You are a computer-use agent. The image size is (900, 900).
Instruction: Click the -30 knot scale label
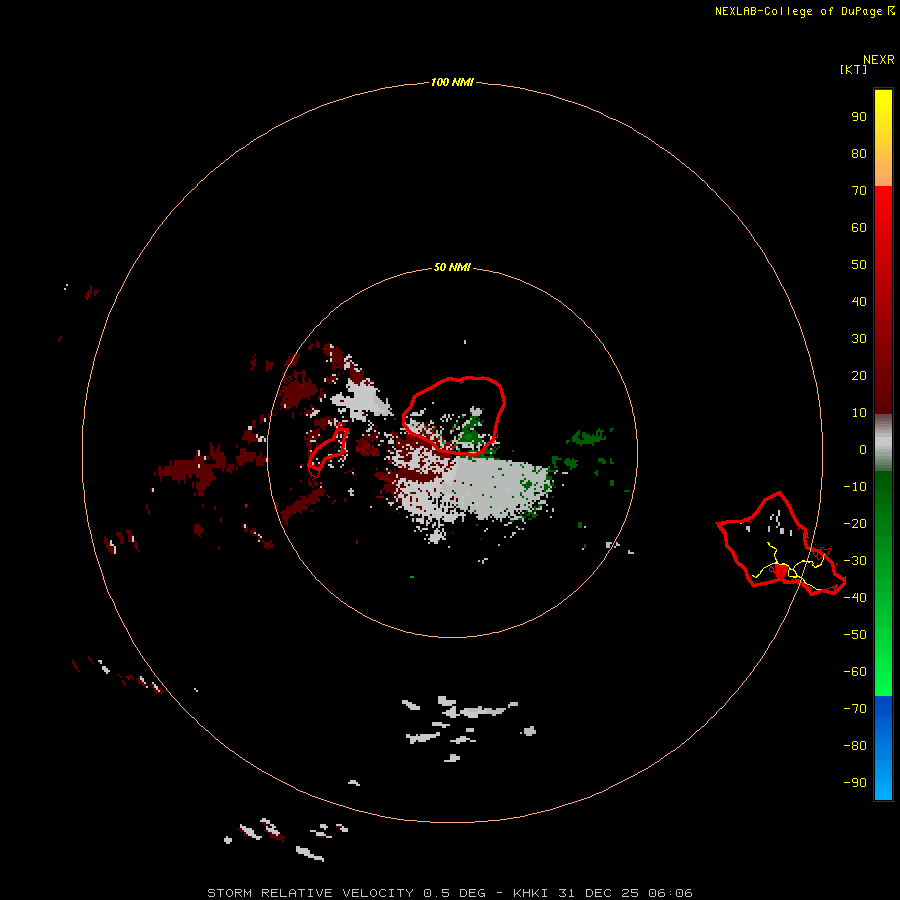point(855,561)
